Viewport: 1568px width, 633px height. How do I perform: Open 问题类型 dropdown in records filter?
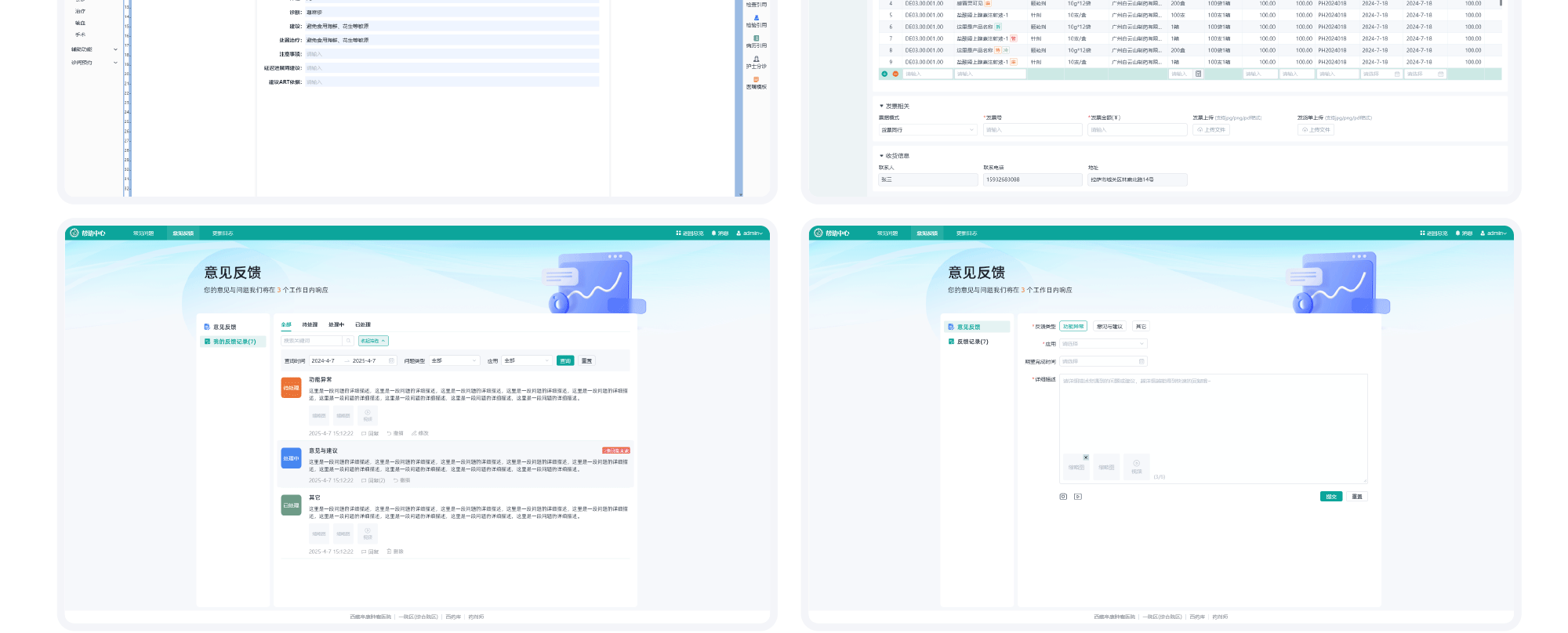tap(454, 361)
